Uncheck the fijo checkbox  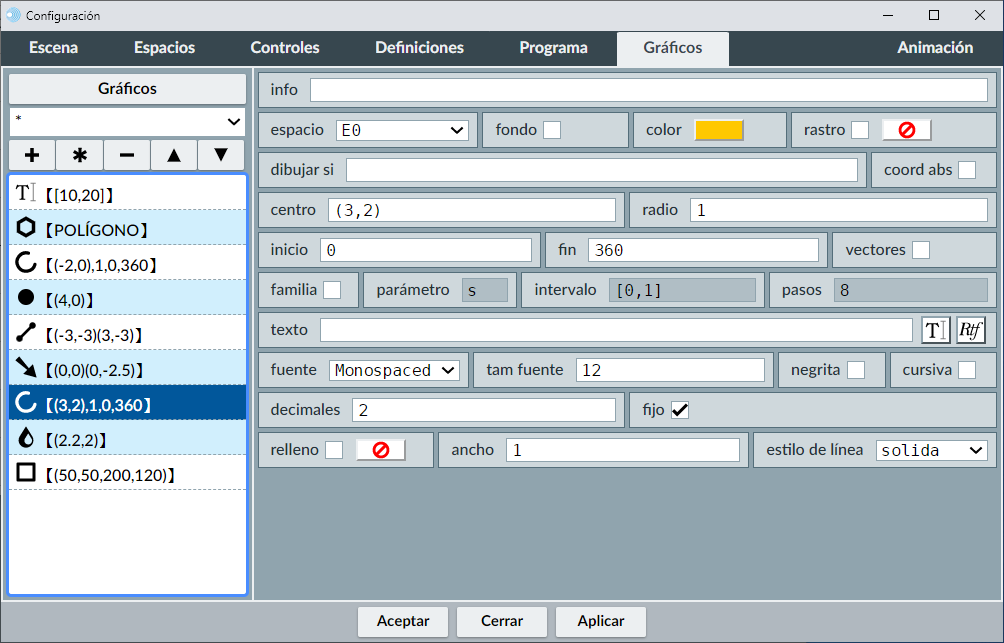click(680, 410)
